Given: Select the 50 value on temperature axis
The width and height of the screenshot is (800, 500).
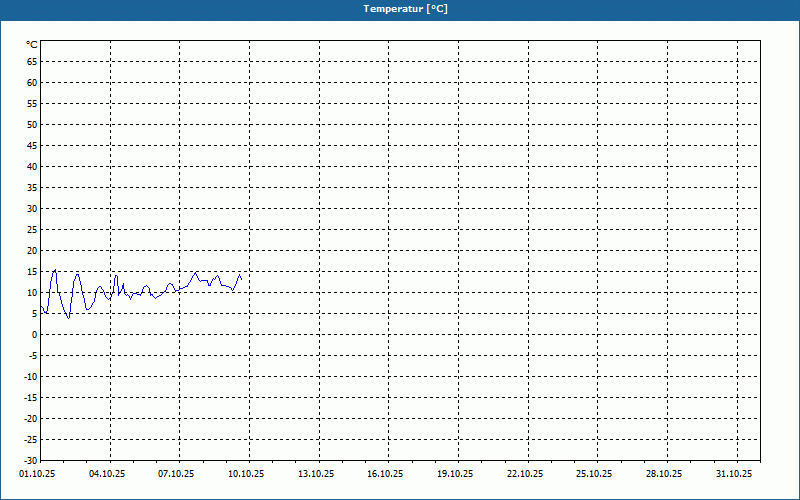Looking at the screenshot, I should pyautogui.click(x=32, y=124).
